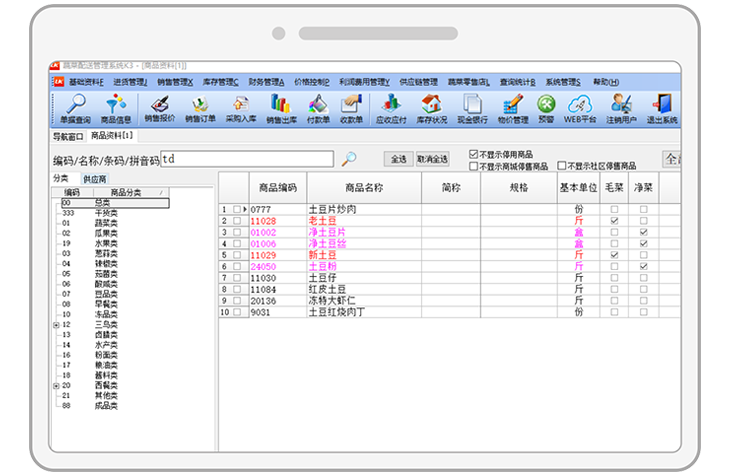730x475 pixels.
Task: Launch the WEB平台 cloud icon
Action: 580,108
